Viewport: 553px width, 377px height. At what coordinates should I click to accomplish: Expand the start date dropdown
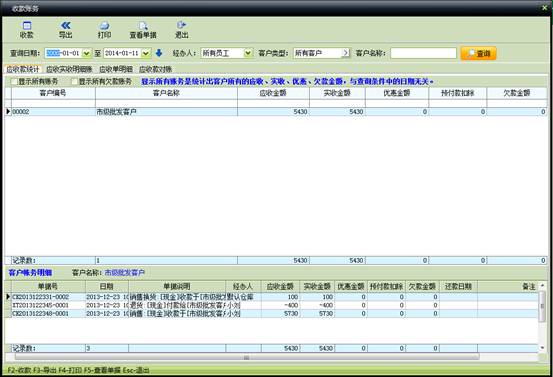(x=87, y=53)
